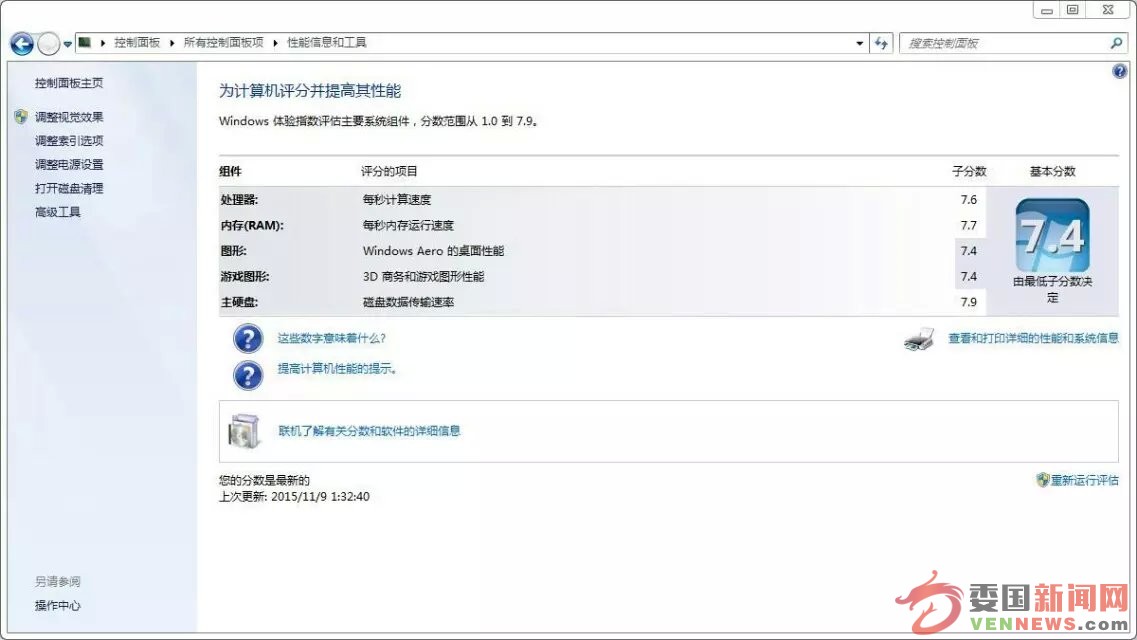The height and width of the screenshot is (640, 1137).
Task: Click the magnifier search icon
Action: (1116, 43)
